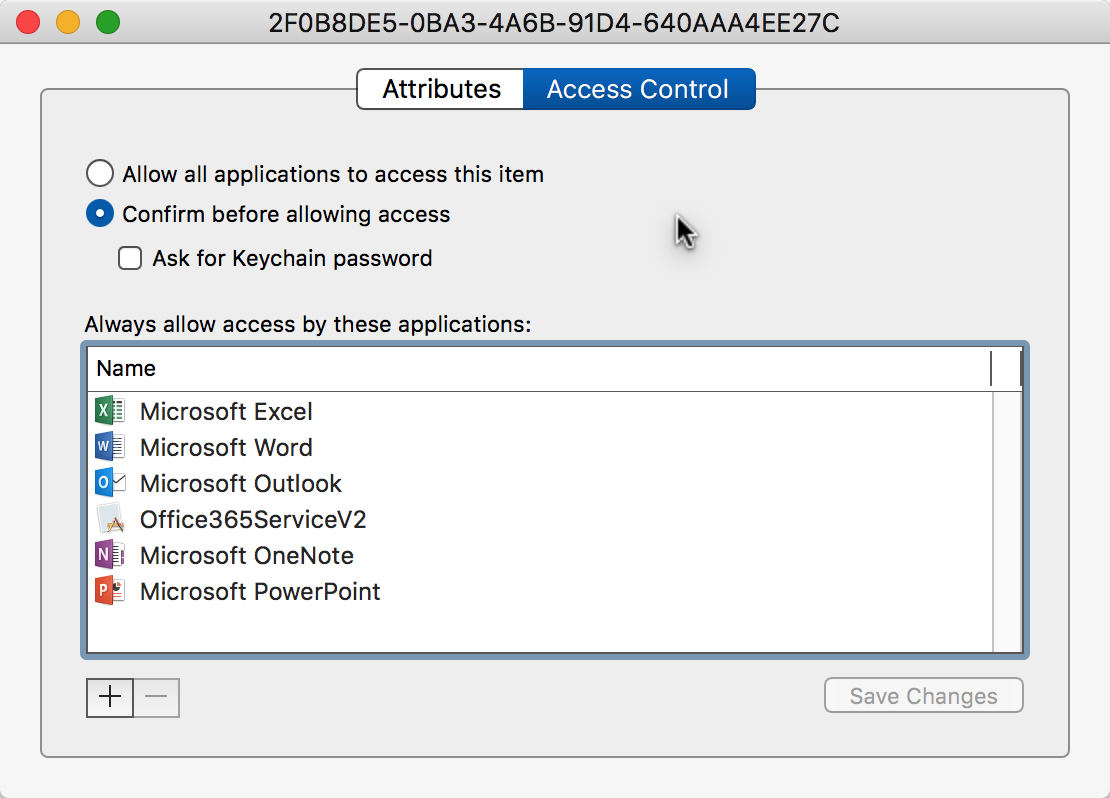Select Allow all applications radio button
Image resolution: width=1110 pixels, height=798 pixels.
[100, 174]
